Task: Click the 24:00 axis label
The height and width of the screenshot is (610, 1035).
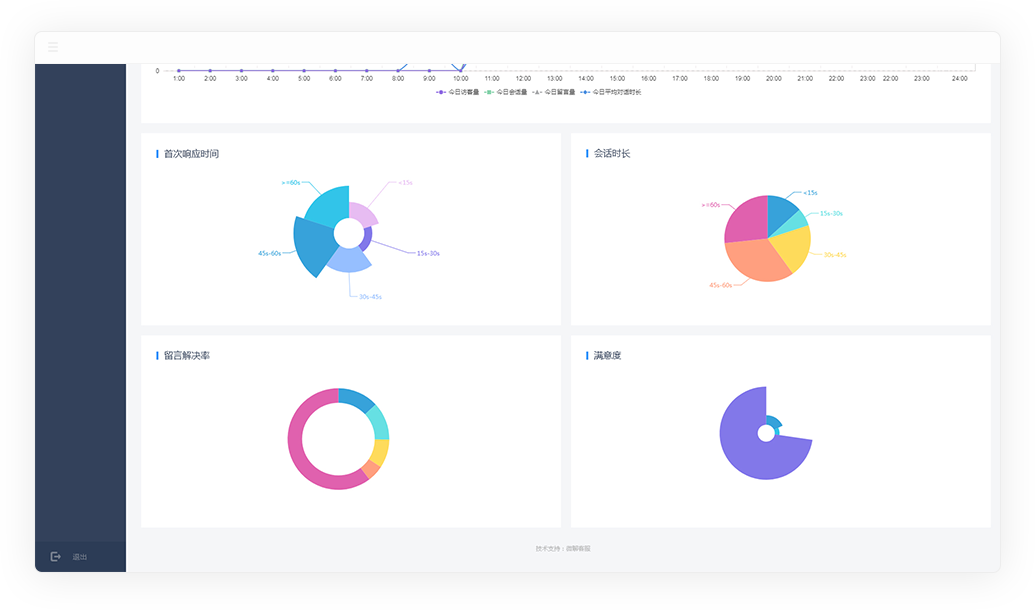Action: coord(960,79)
